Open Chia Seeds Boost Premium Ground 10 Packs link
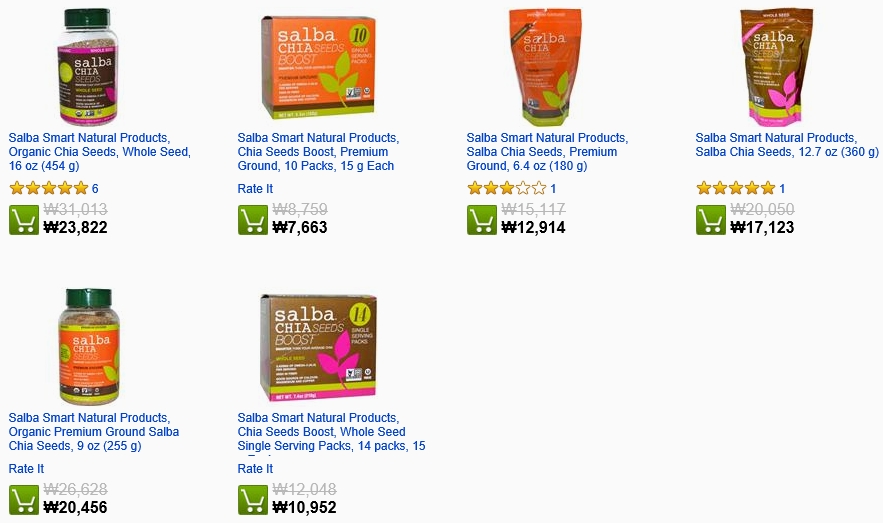The height and width of the screenshot is (523, 883). 318,151
